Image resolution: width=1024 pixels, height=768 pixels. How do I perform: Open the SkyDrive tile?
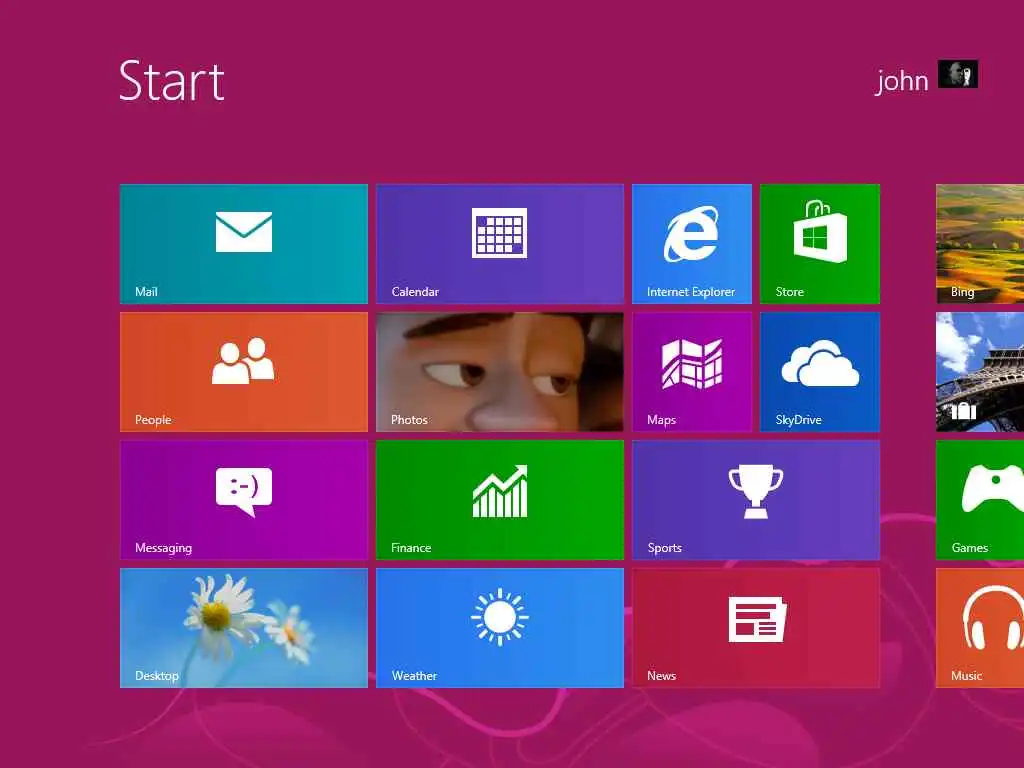click(x=820, y=372)
